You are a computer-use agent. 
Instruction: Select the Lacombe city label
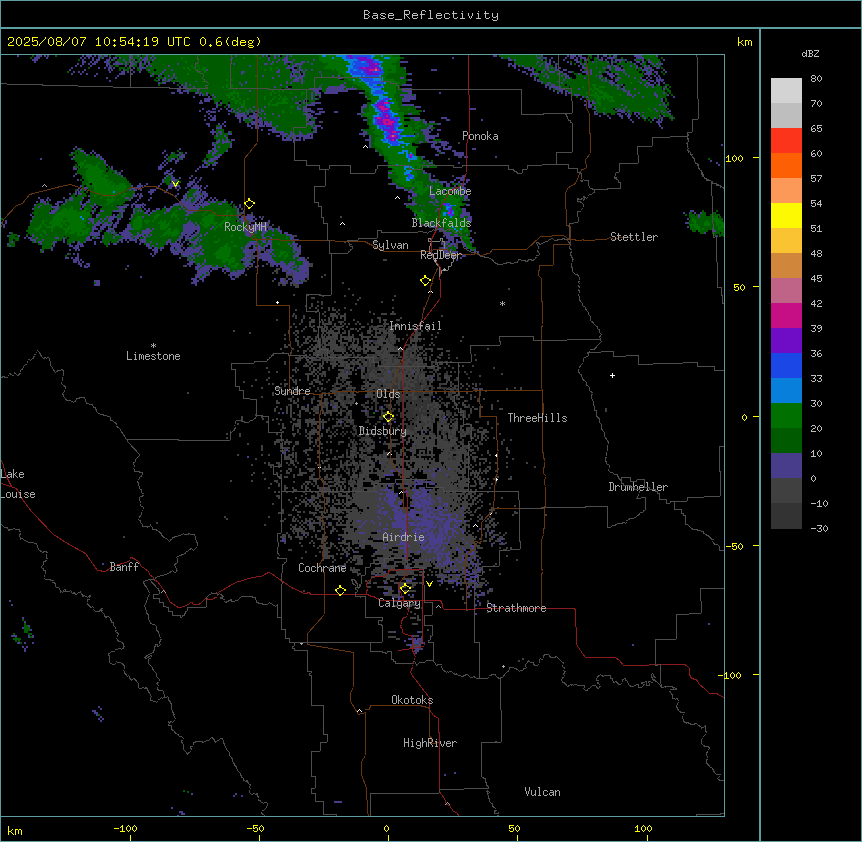[450, 191]
